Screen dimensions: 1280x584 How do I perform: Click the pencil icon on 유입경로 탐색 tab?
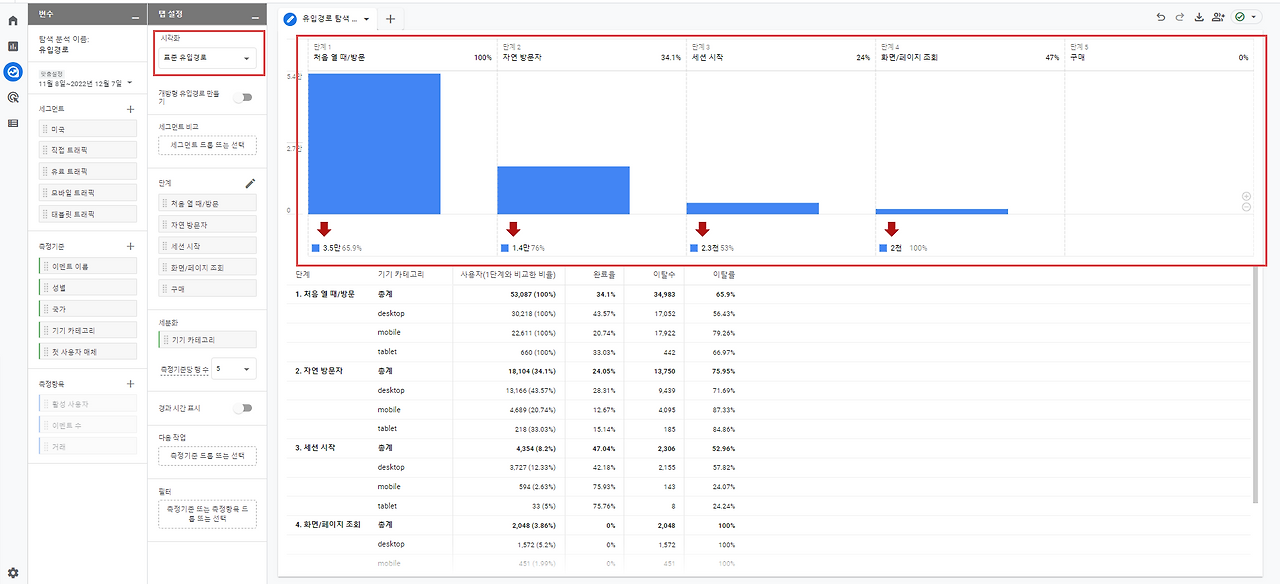(291, 19)
